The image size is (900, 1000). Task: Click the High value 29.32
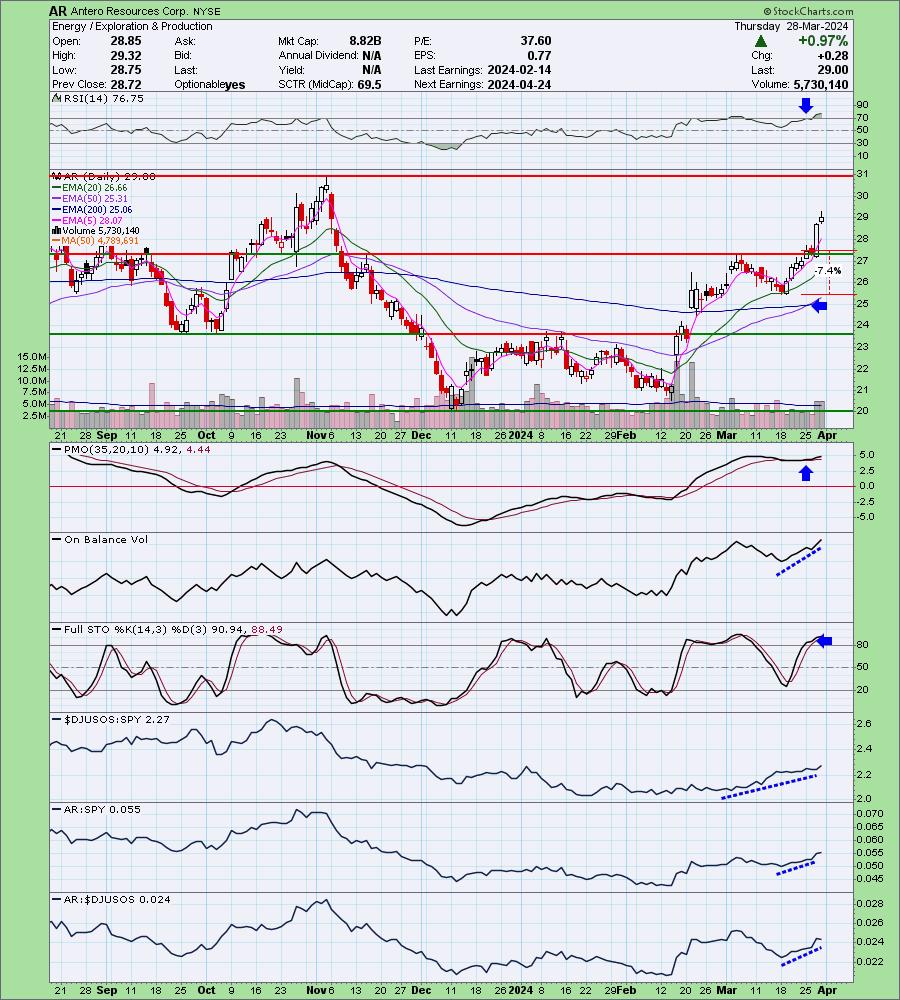[x=126, y=55]
